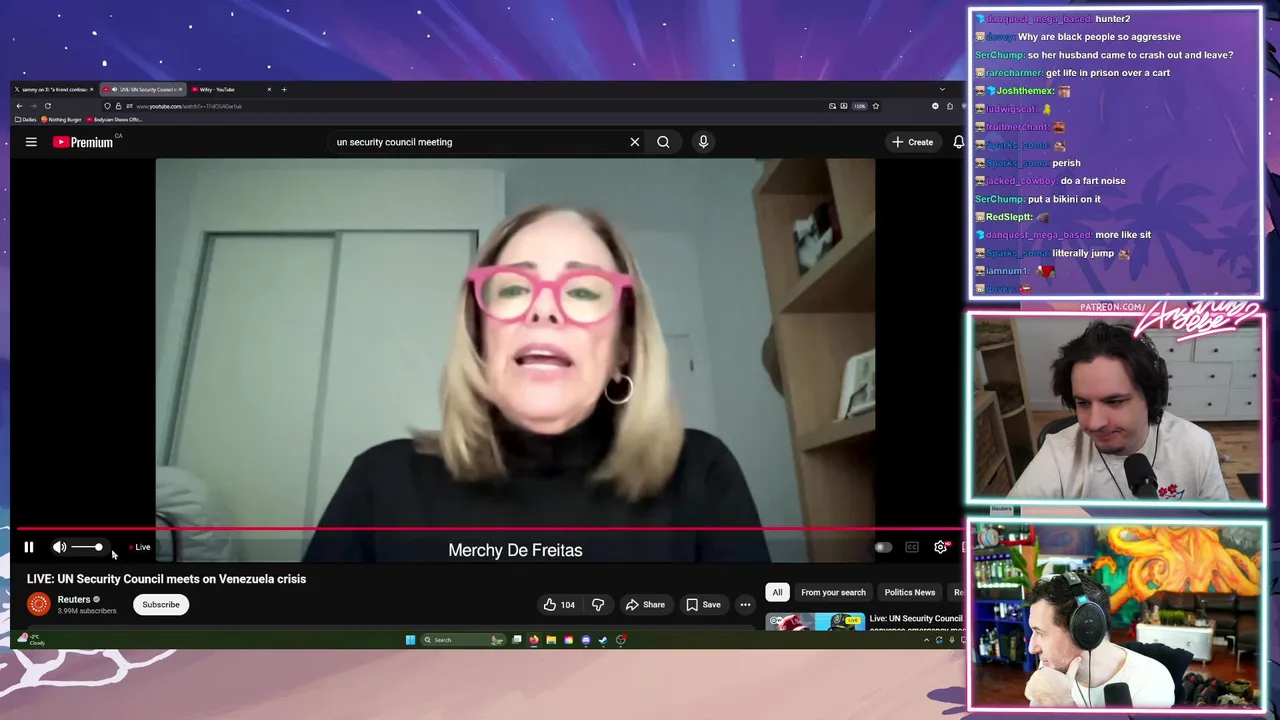Screen dimensions: 1280x720
Task: Select the LIVE UN Security Council tab
Action: (143, 89)
